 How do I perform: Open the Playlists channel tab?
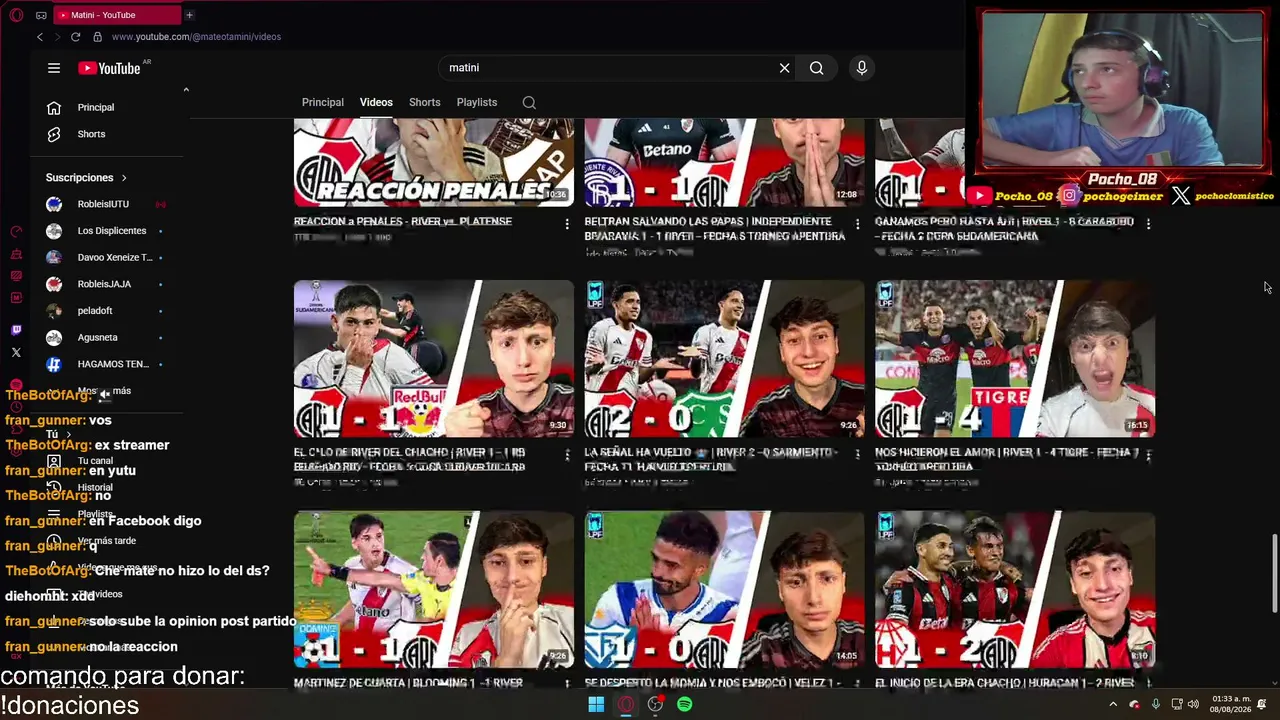tap(477, 102)
